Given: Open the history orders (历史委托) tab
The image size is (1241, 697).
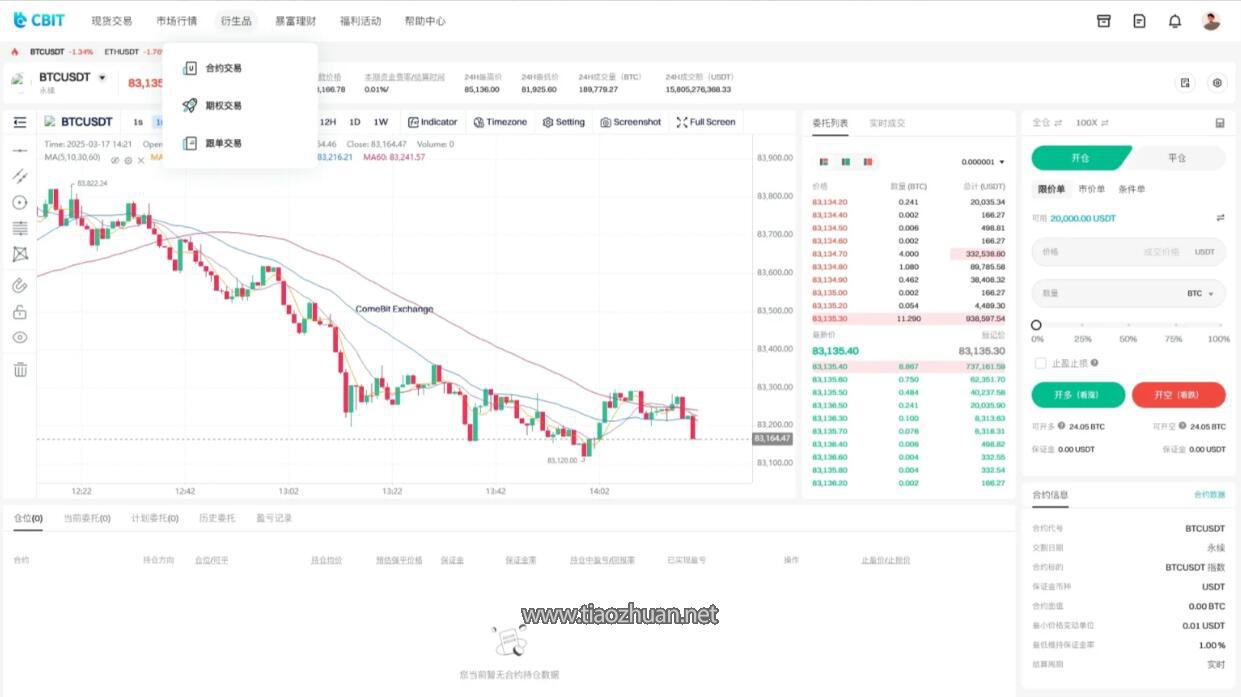Looking at the screenshot, I should coord(217,518).
